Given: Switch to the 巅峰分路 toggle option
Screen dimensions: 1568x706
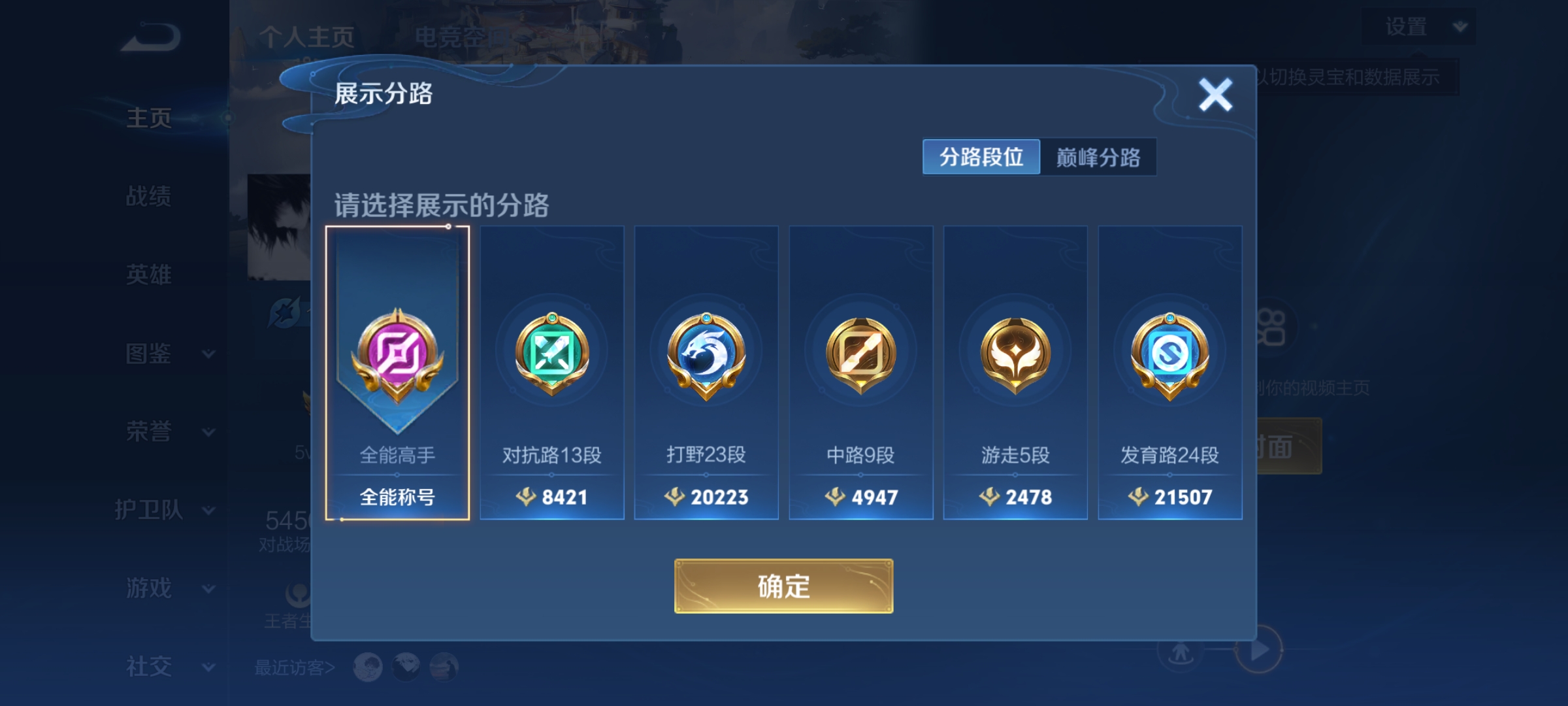Looking at the screenshot, I should tap(1098, 157).
